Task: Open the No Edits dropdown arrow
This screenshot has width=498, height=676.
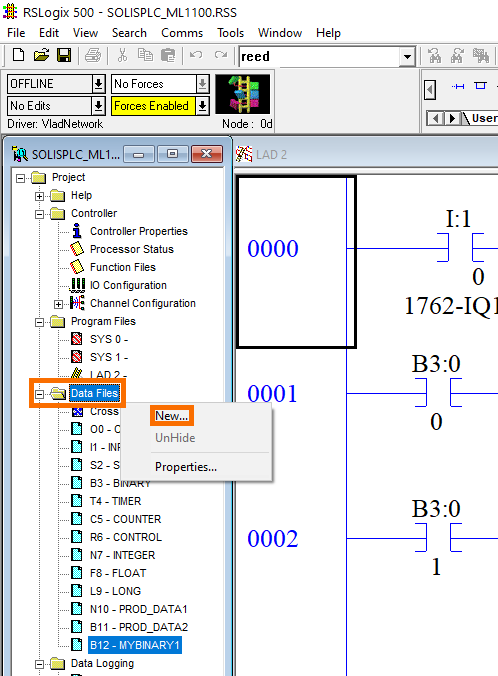Action: 98,106
